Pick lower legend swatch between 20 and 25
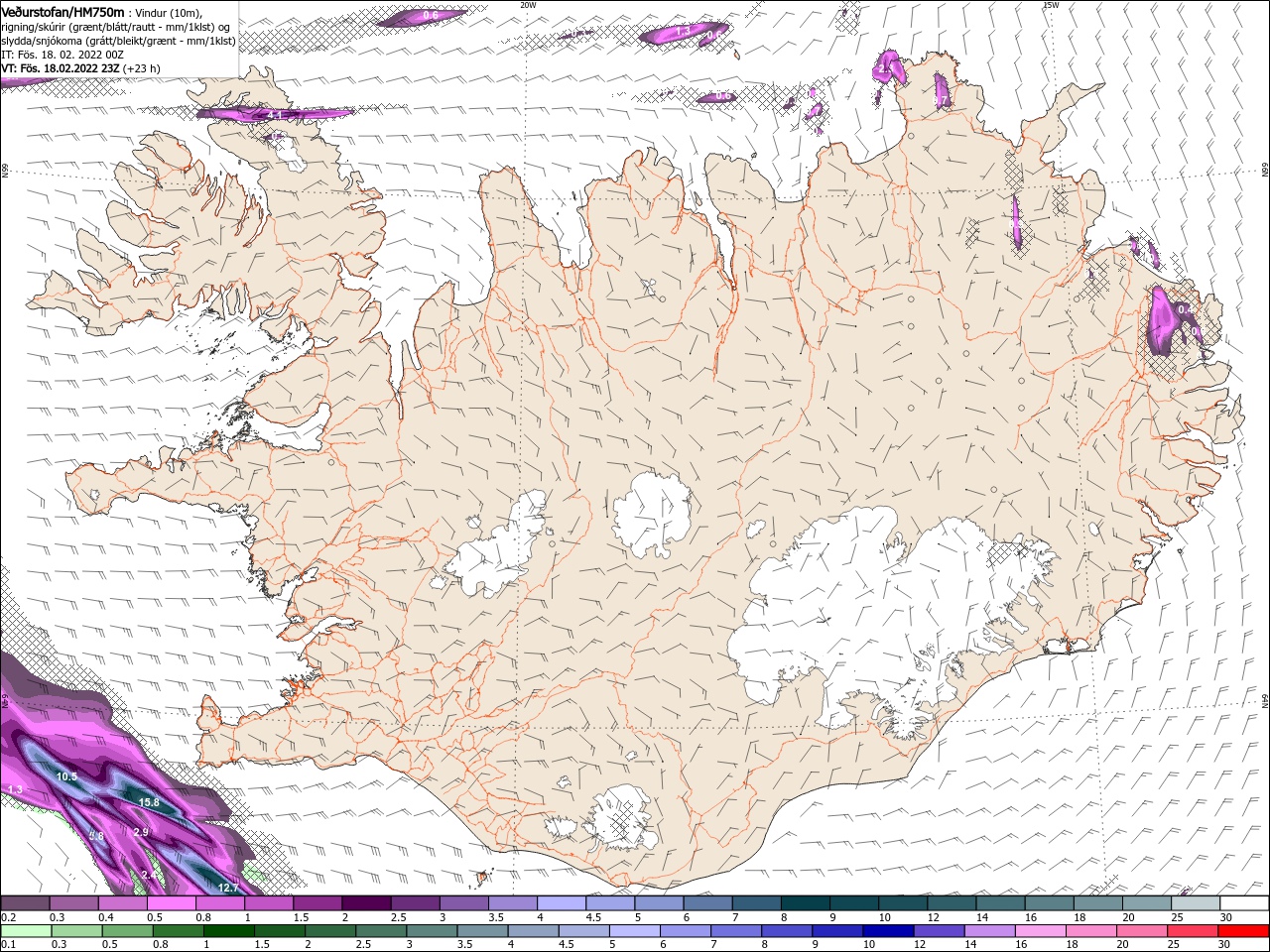 coord(1141,931)
